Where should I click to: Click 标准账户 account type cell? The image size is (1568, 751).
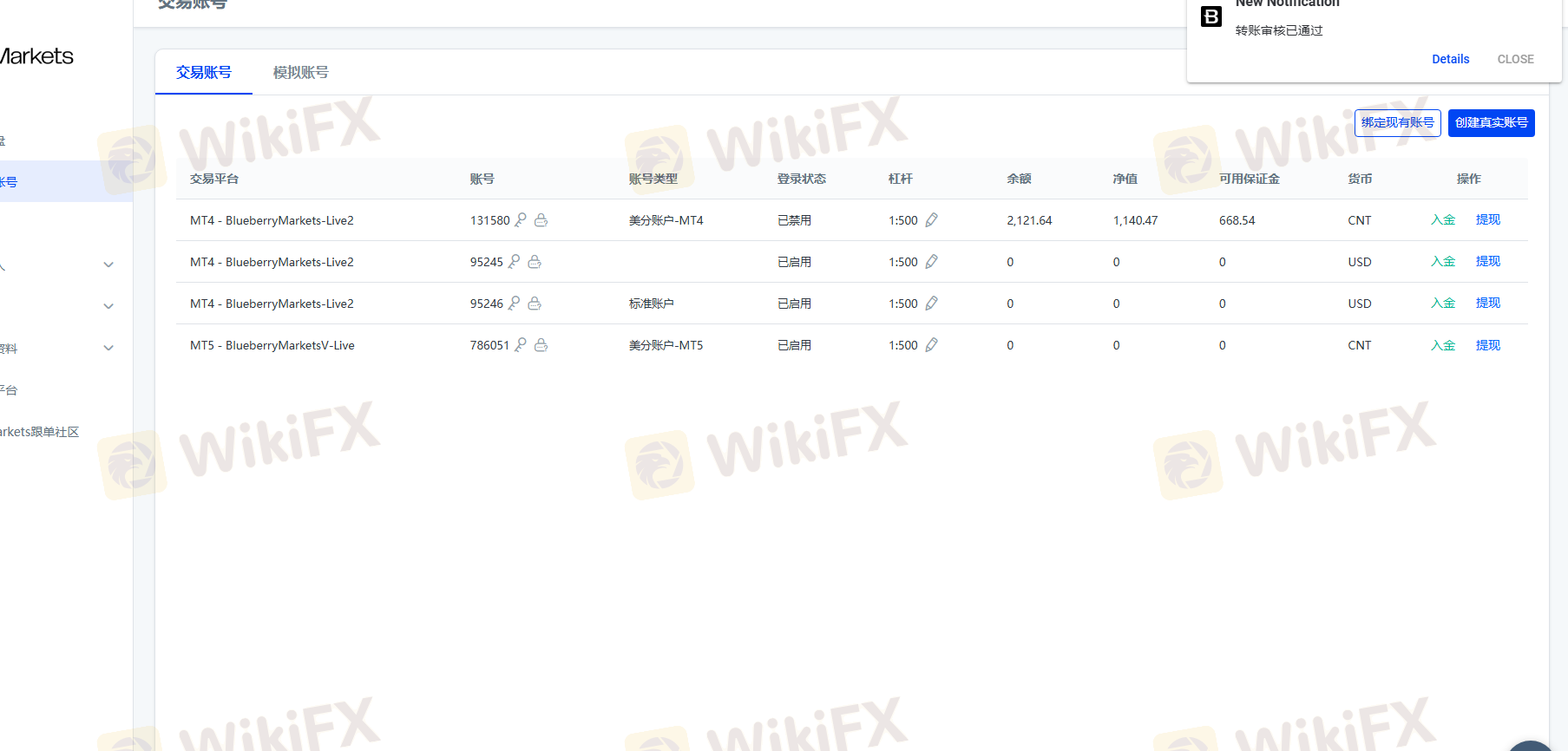[x=652, y=304]
